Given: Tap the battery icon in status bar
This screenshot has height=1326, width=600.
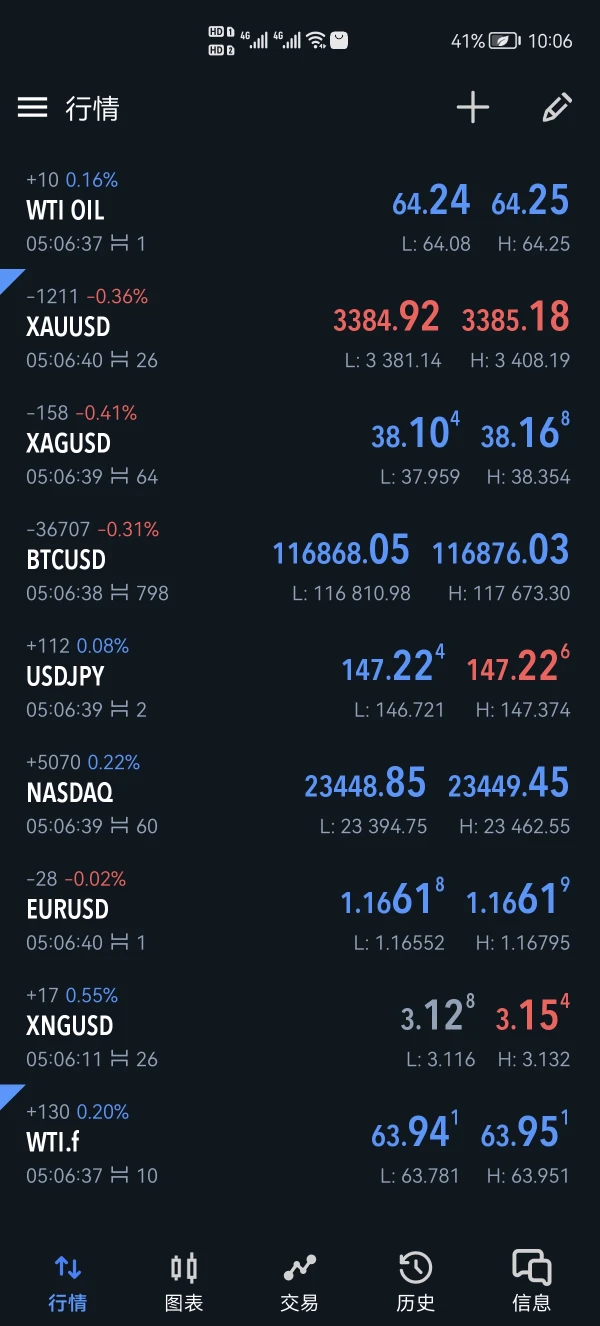Looking at the screenshot, I should (x=504, y=41).
